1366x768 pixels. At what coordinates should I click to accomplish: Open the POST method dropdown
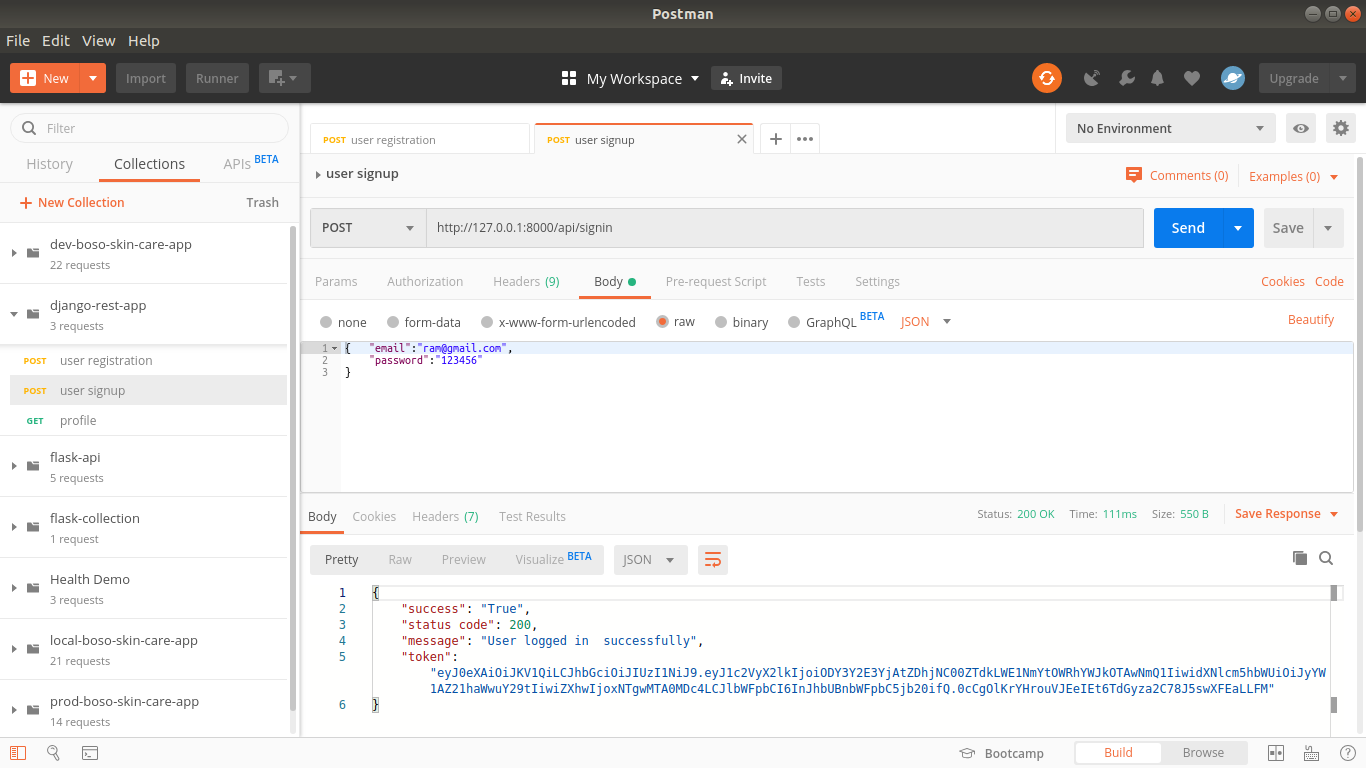(x=368, y=228)
